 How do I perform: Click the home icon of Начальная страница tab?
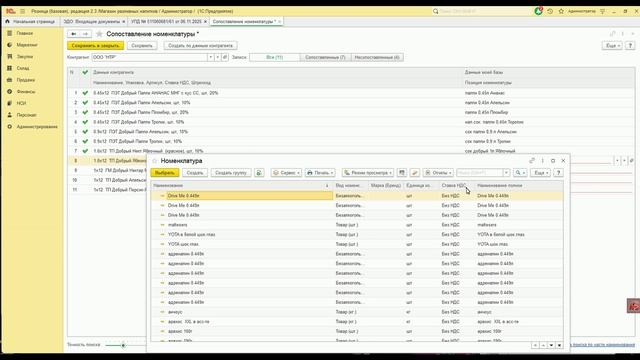click(x=7, y=21)
